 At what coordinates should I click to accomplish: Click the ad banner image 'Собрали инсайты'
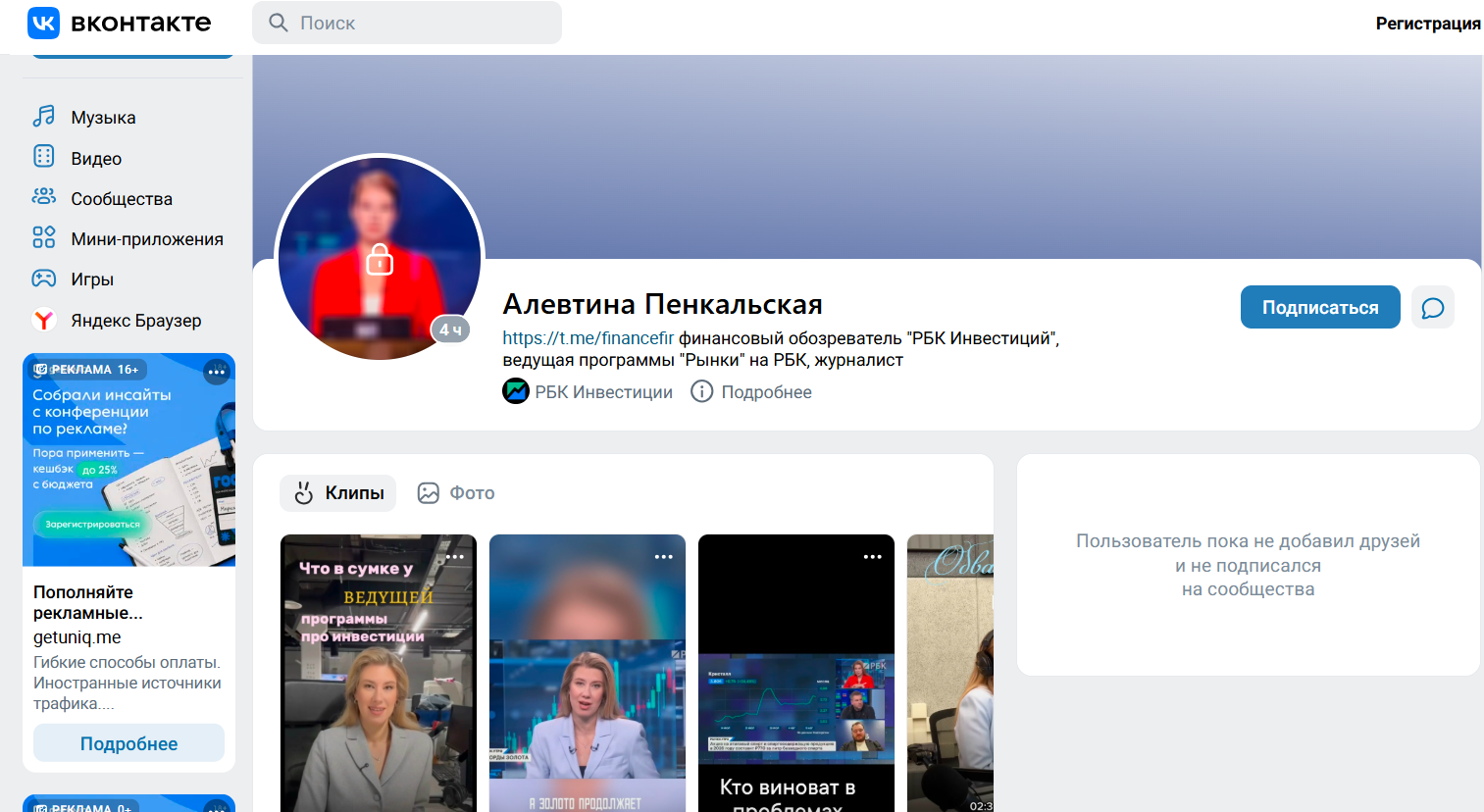click(128, 460)
